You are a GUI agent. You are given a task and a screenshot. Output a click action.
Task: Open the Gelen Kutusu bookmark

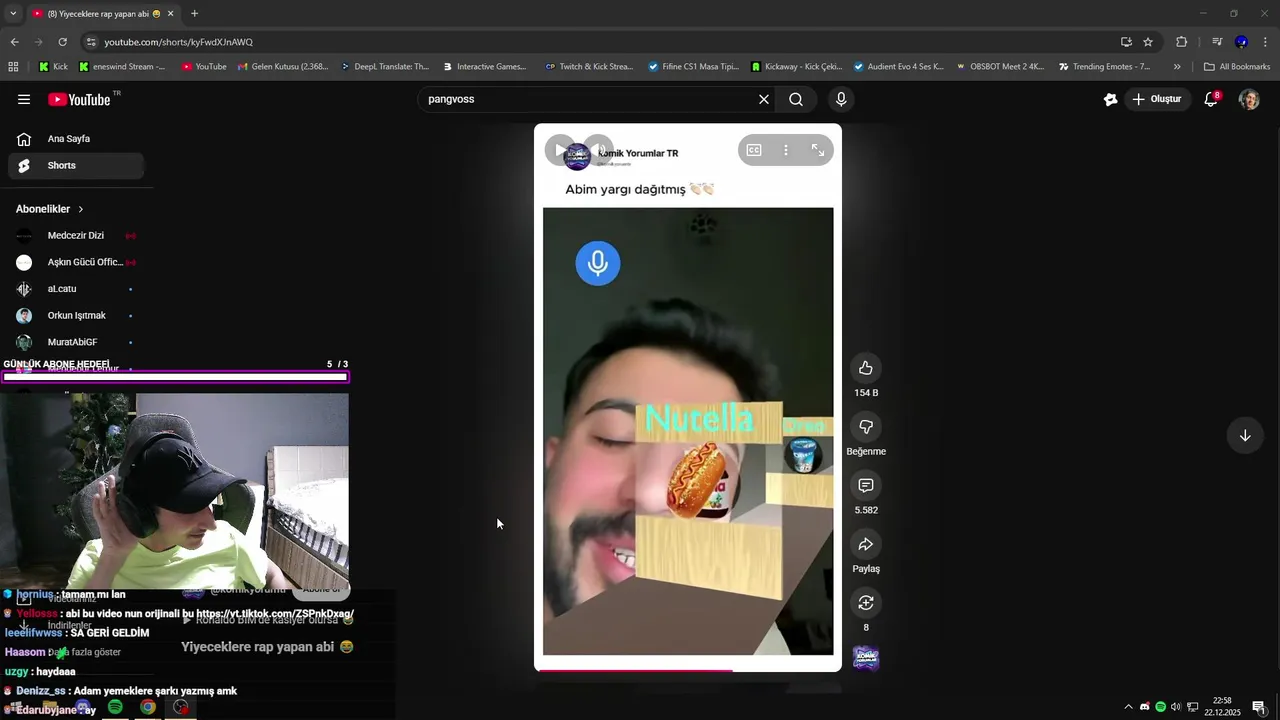tap(282, 67)
